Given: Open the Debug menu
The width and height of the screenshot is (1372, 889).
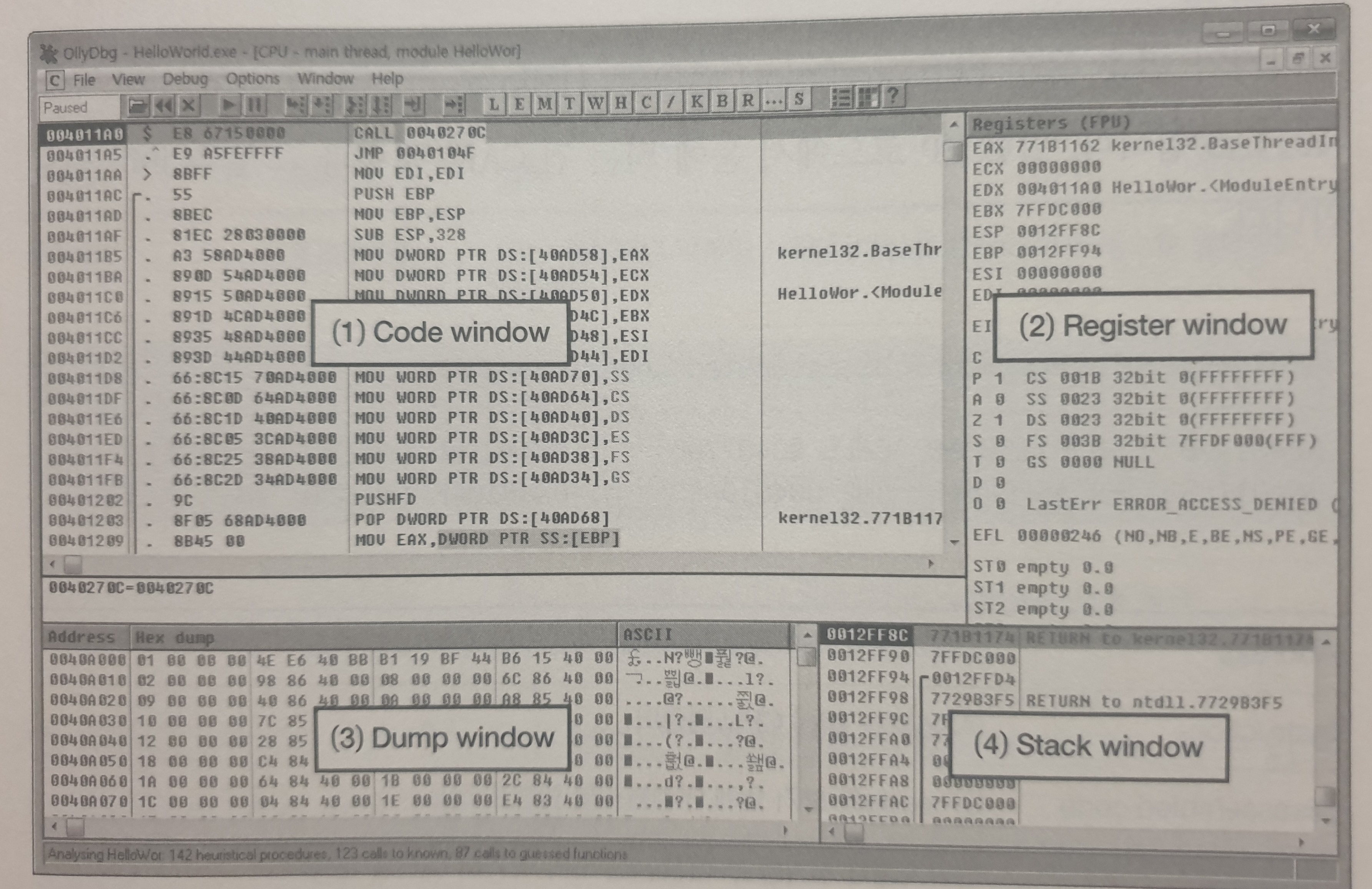Looking at the screenshot, I should click(185, 78).
